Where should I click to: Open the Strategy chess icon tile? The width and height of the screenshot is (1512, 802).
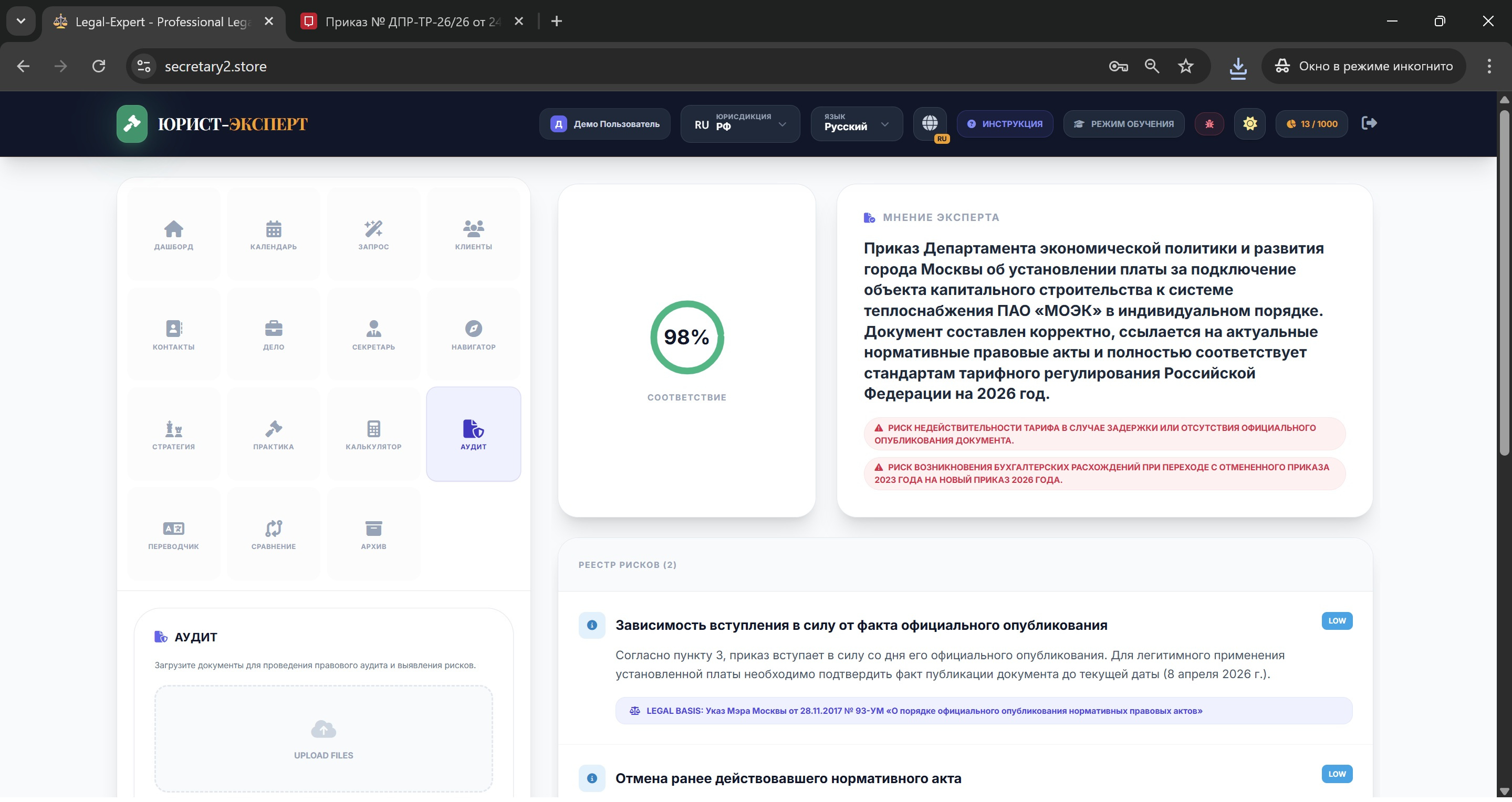[x=174, y=435]
